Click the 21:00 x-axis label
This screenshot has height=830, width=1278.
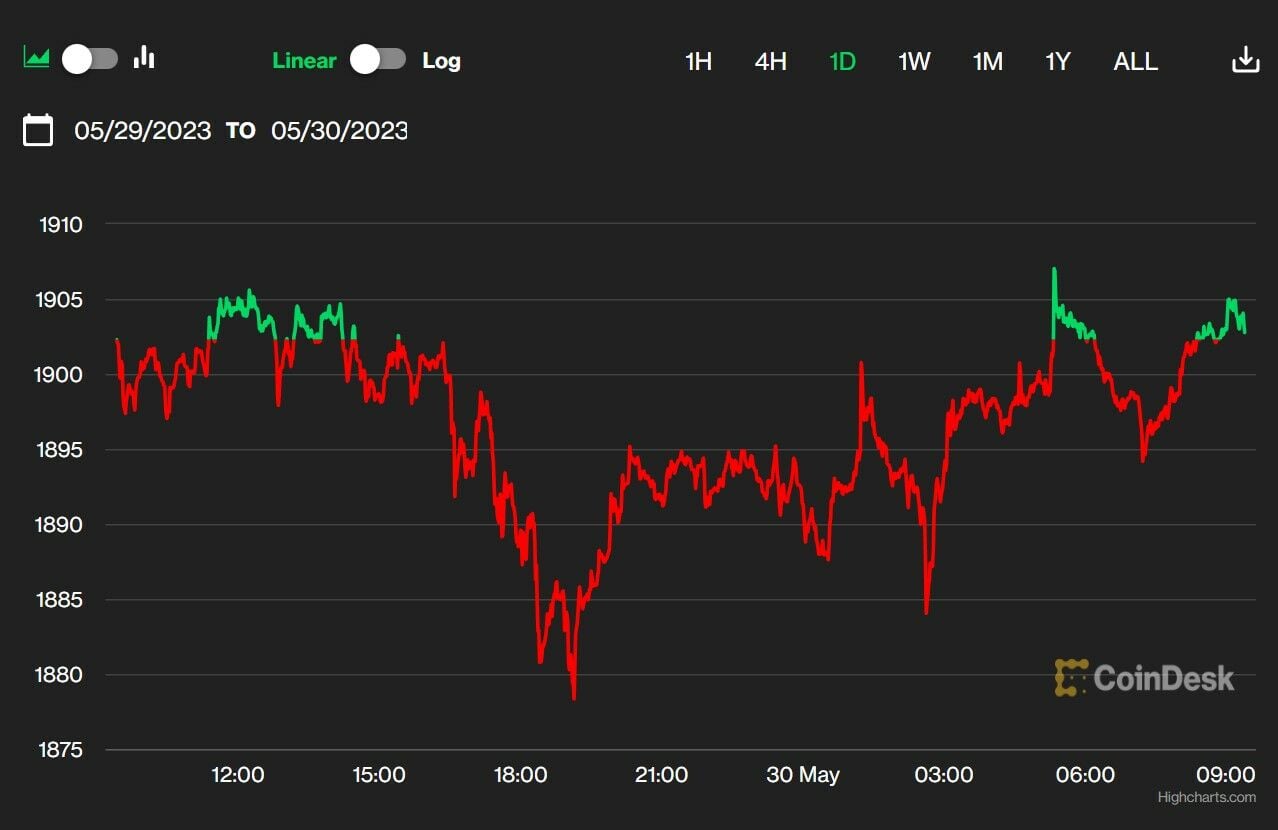pyautogui.click(x=661, y=775)
